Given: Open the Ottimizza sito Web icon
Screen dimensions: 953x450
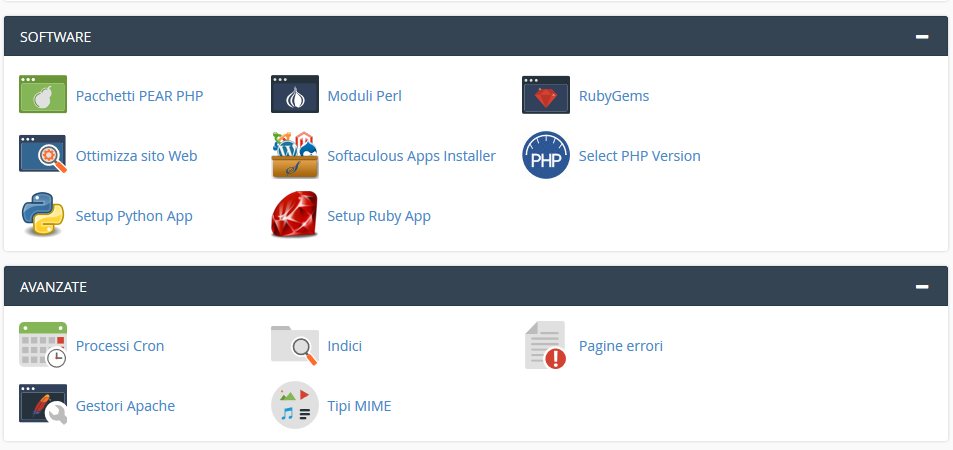Looking at the screenshot, I should pyautogui.click(x=43, y=155).
